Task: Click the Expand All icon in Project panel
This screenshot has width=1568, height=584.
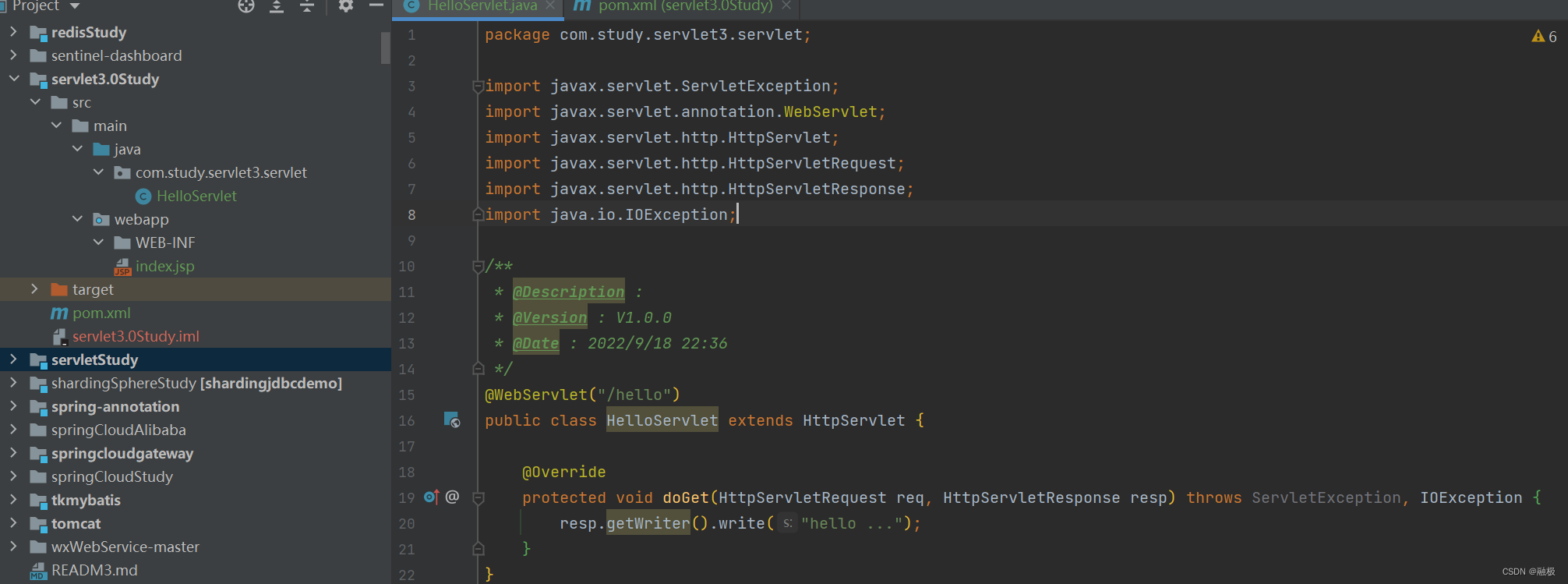Action: point(277,6)
